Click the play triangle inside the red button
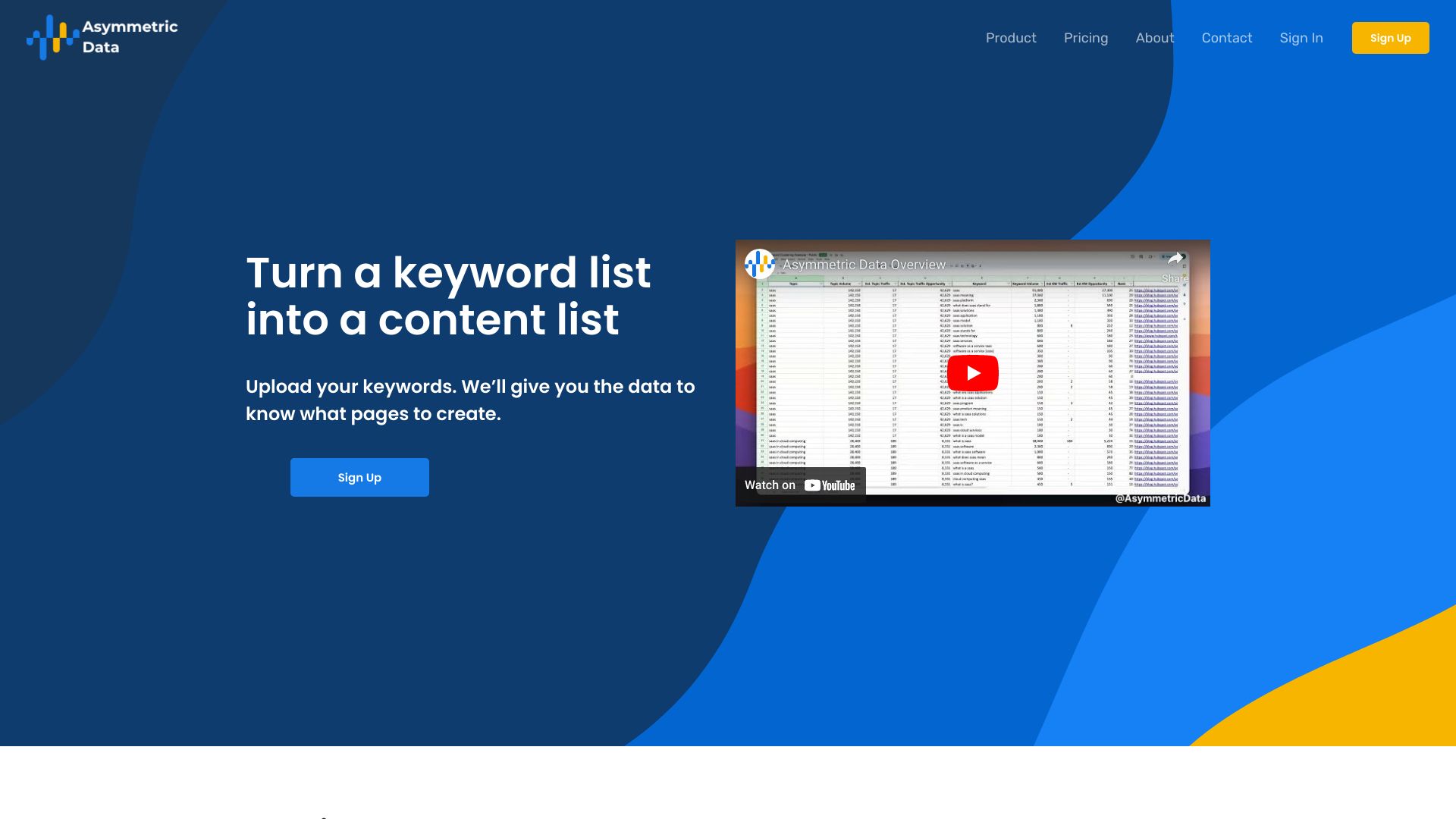The image size is (1456, 819). coord(975,372)
